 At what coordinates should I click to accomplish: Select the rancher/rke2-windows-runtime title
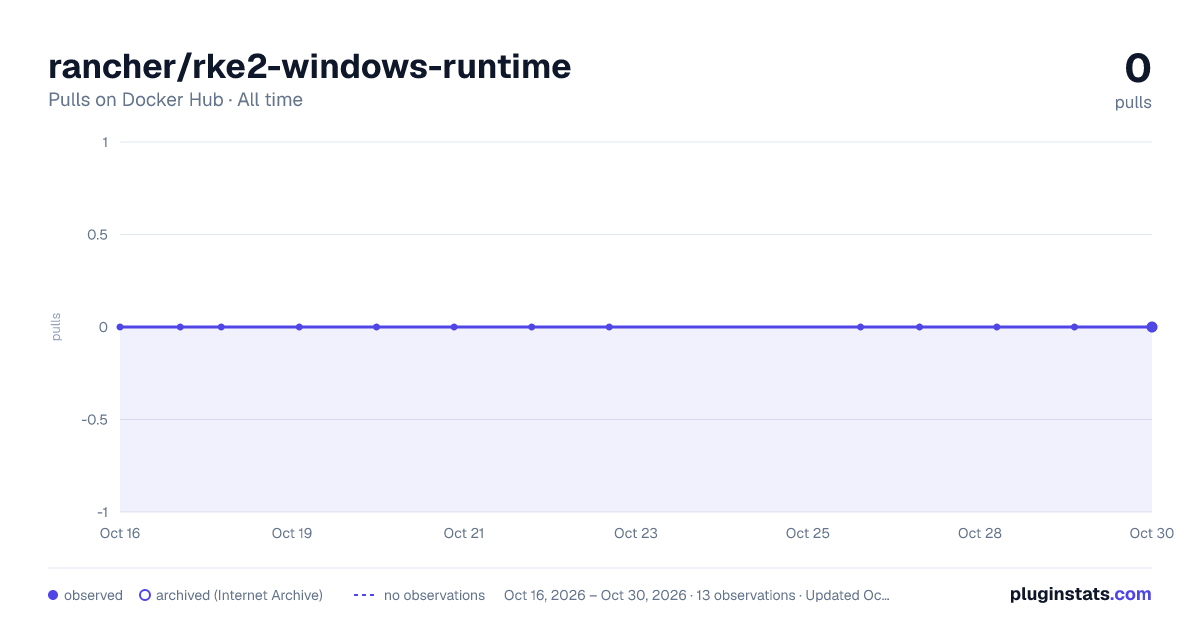[x=310, y=66]
